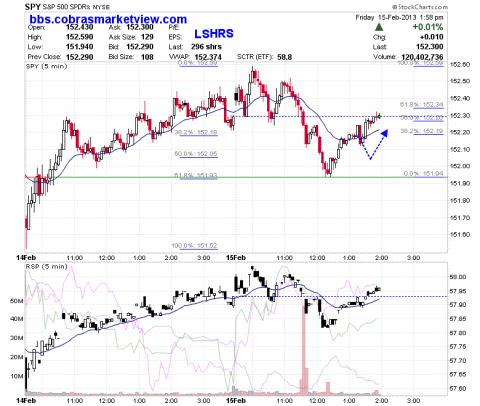Select the Open value 152.430
Image resolution: width=480 pixels, height=406 pixels.
pos(79,27)
